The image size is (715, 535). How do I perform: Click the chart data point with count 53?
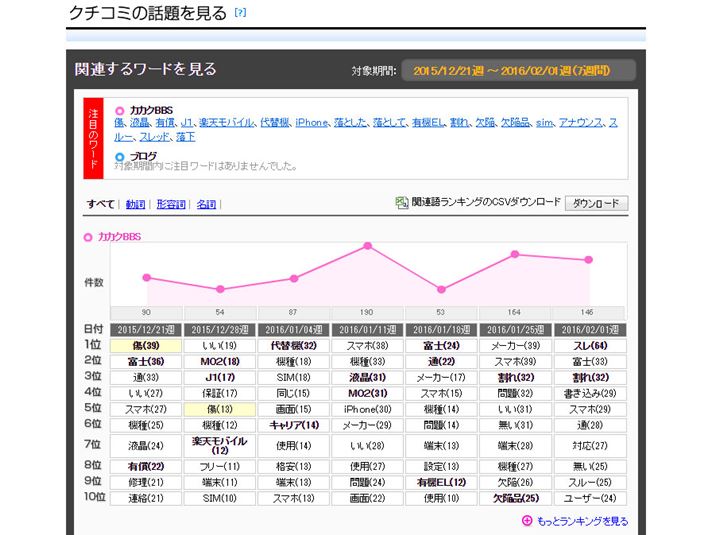pos(441,289)
